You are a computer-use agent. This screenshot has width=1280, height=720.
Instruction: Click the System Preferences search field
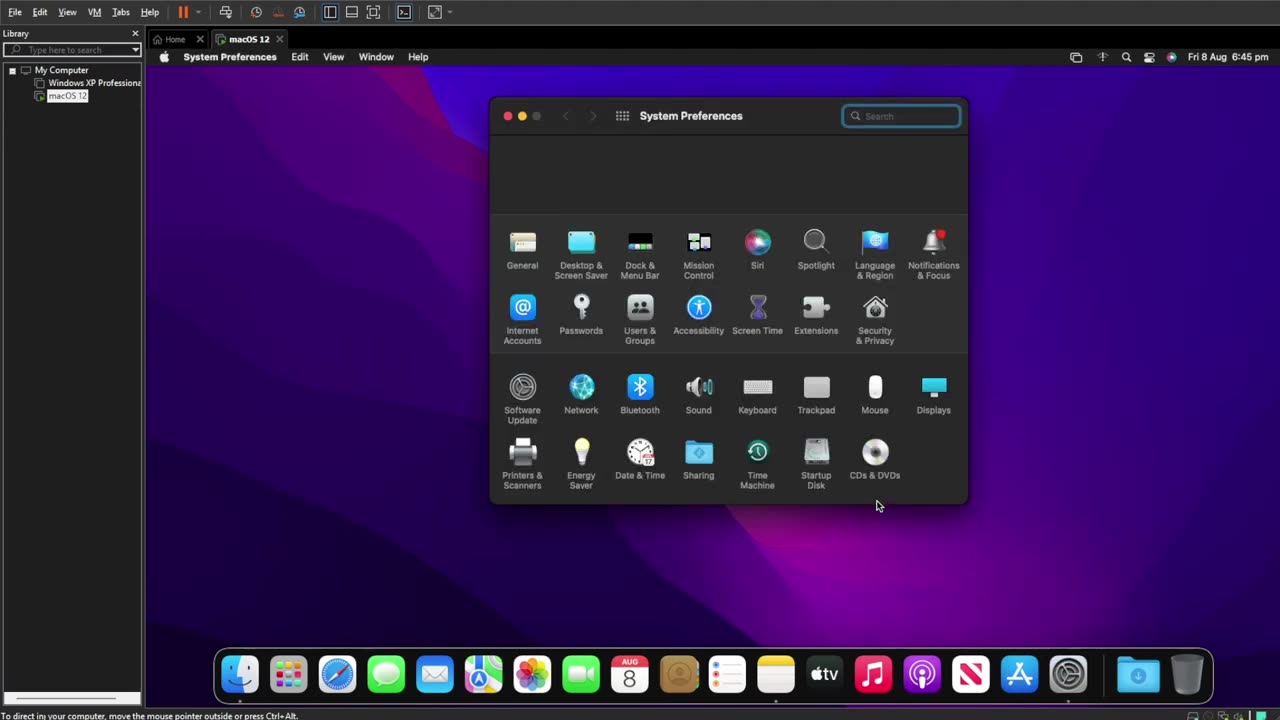pyautogui.click(x=901, y=116)
